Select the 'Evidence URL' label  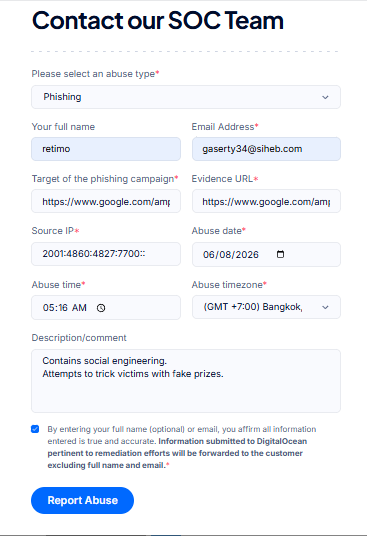pos(225,179)
